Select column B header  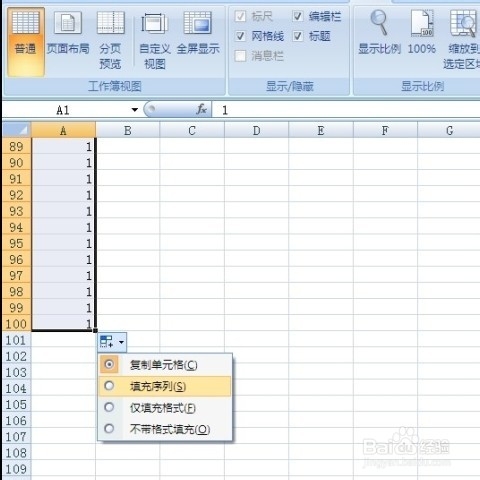tap(128, 130)
